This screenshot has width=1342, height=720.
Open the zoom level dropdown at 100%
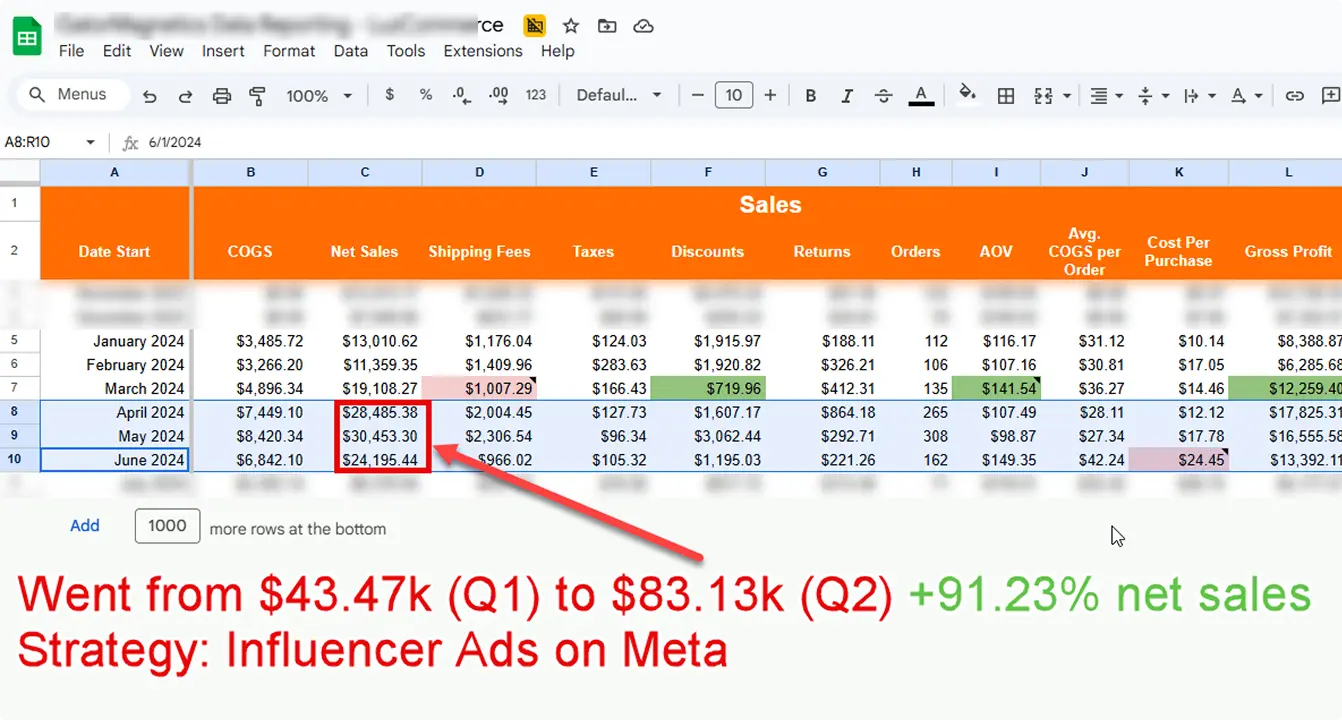(x=319, y=96)
